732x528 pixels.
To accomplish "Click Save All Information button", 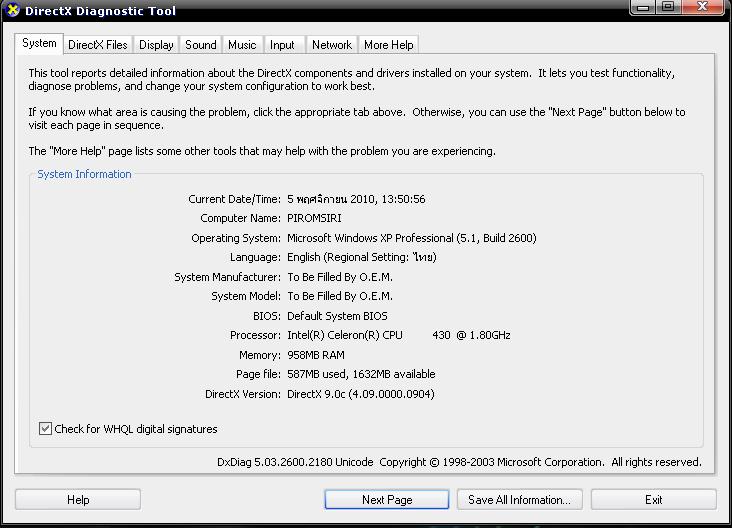I will (x=520, y=500).
